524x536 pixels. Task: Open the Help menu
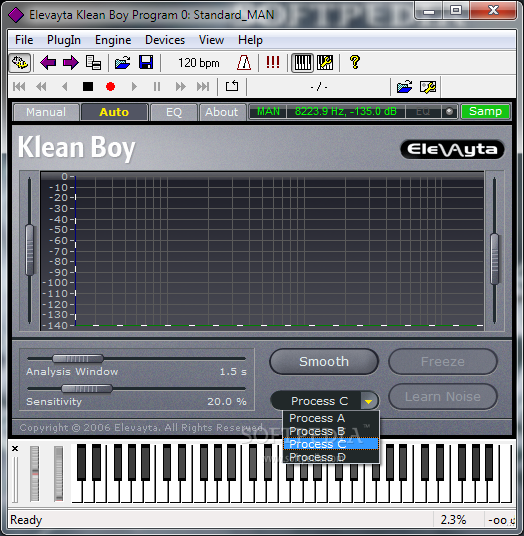[251, 40]
